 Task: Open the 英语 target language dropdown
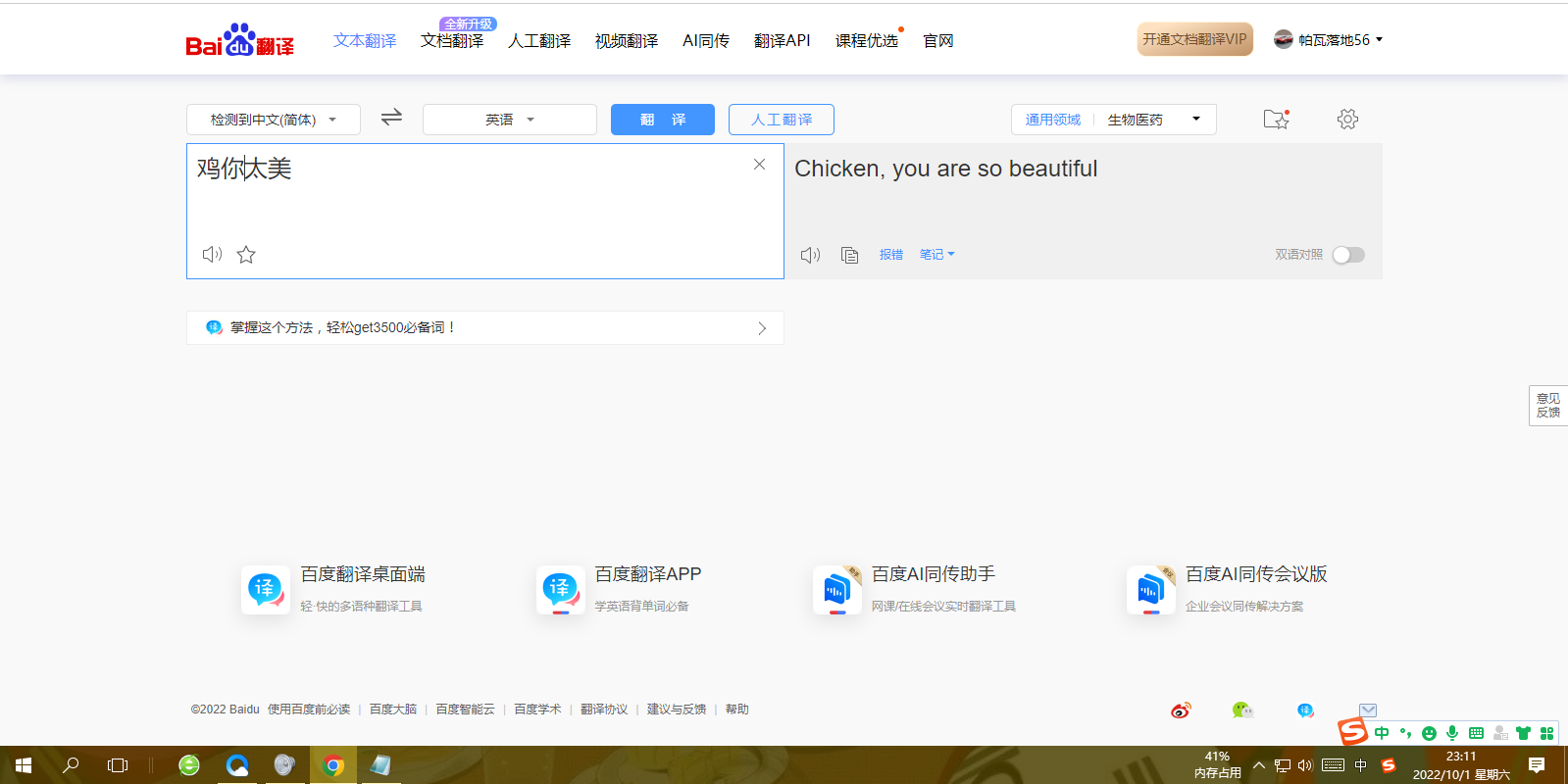pyautogui.click(x=510, y=120)
